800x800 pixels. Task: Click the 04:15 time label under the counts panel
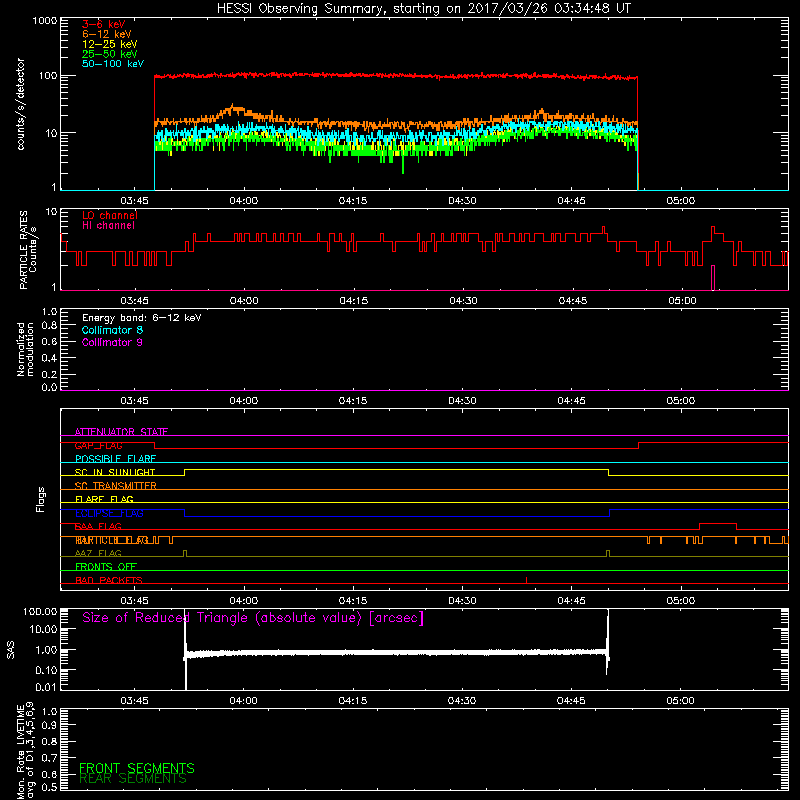coord(353,201)
